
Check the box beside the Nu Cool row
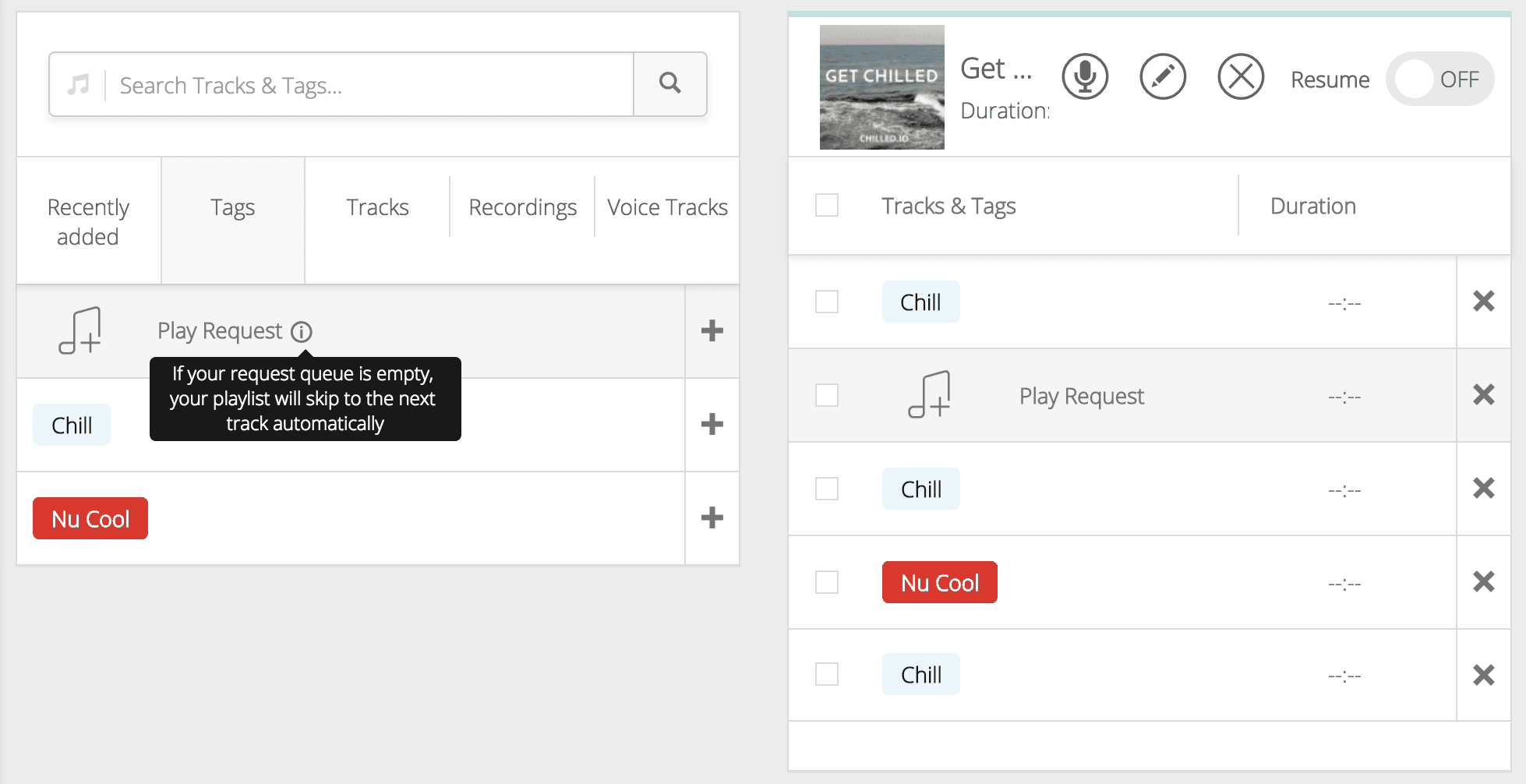(826, 582)
